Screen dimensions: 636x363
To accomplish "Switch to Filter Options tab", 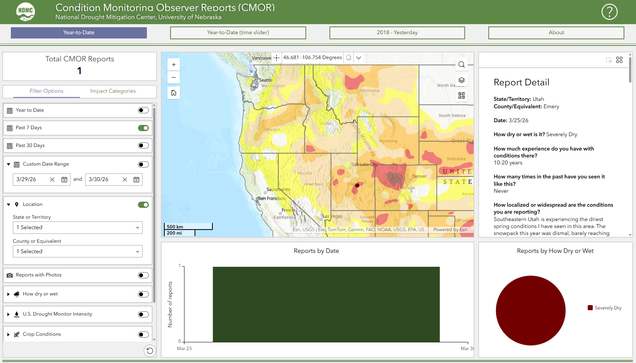I will [46, 91].
